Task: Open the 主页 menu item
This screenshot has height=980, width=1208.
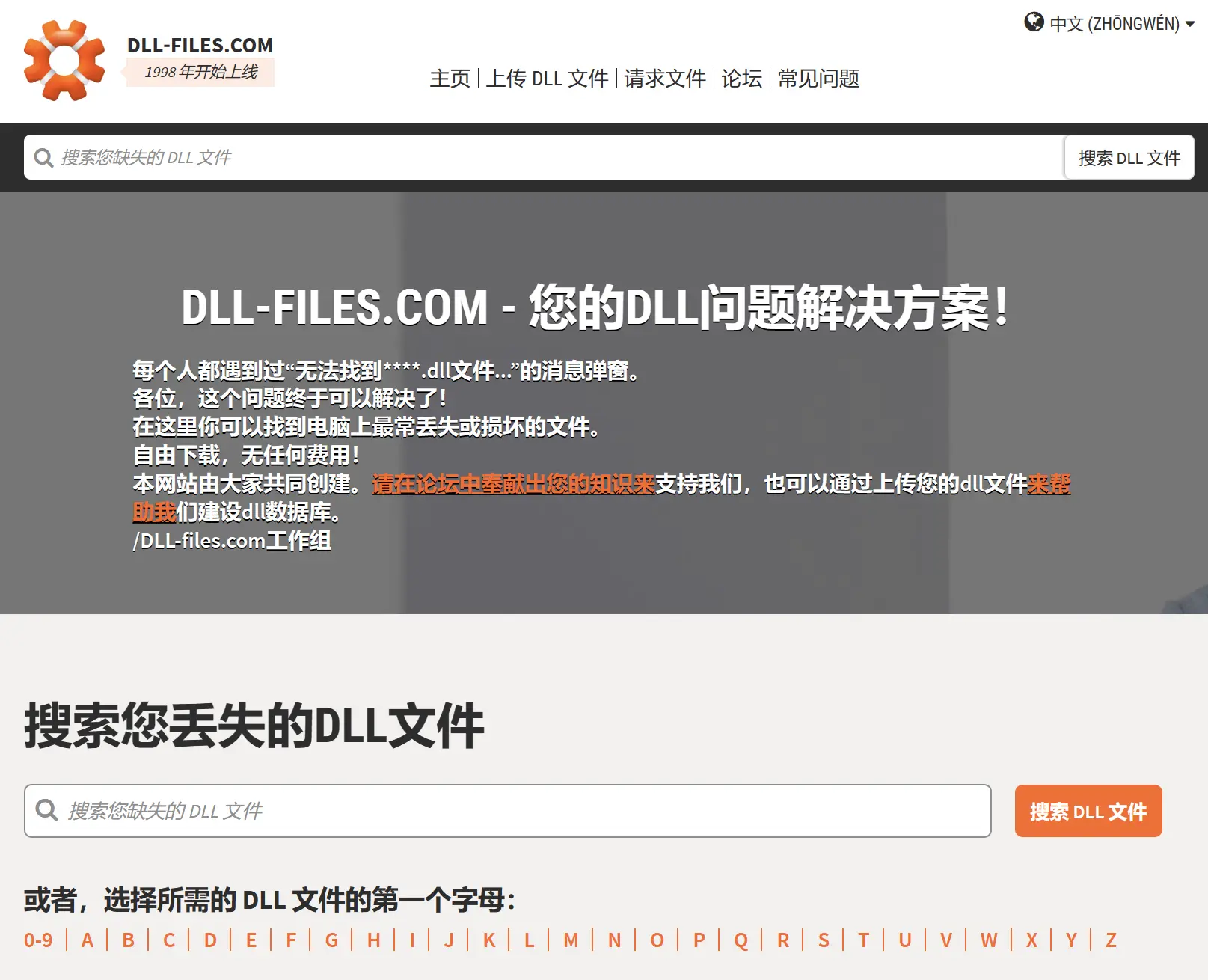Action: click(x=450, y=79)
